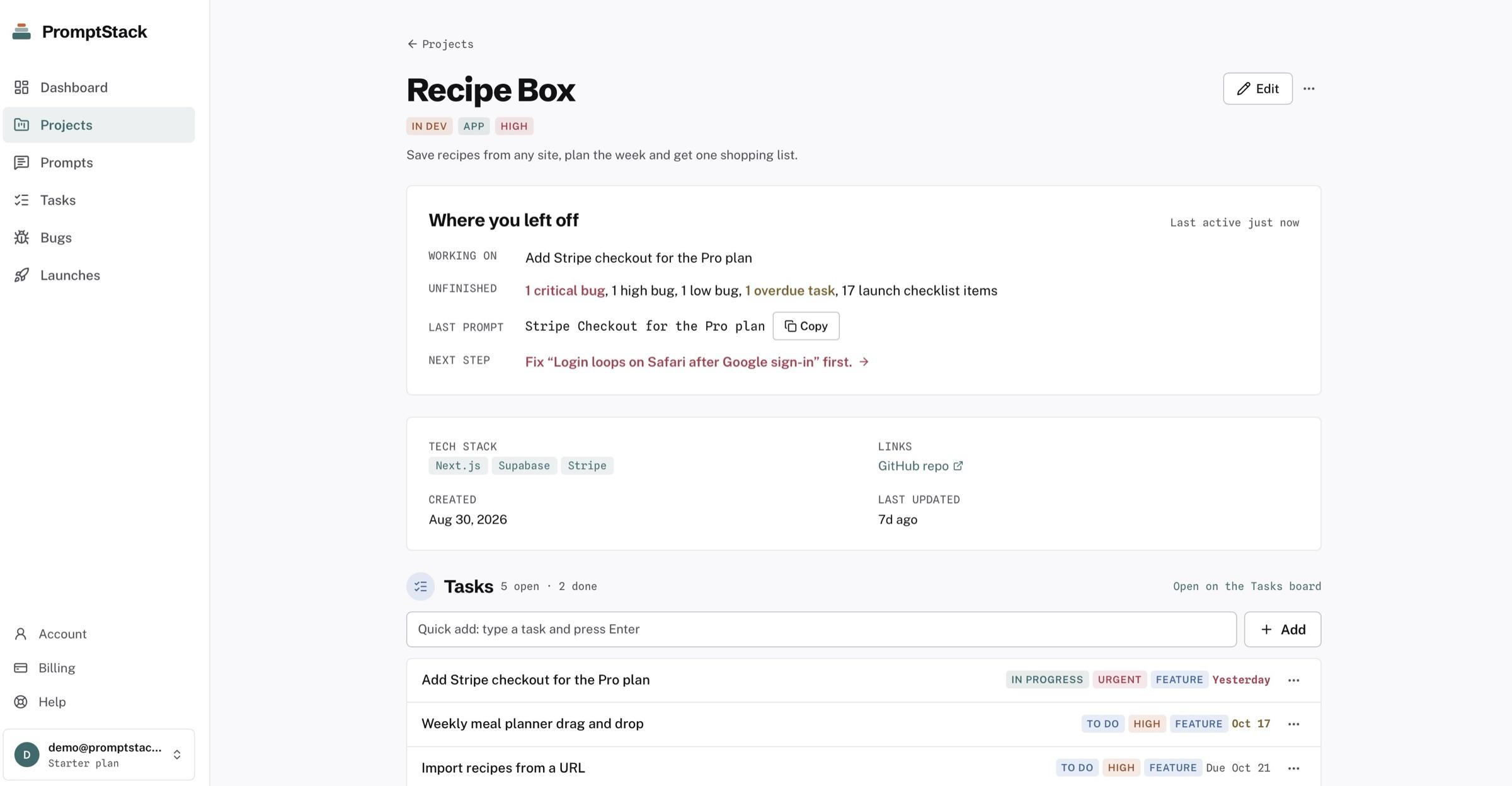Expand the demo@promptstack account switcher

[x=99, y=754]
